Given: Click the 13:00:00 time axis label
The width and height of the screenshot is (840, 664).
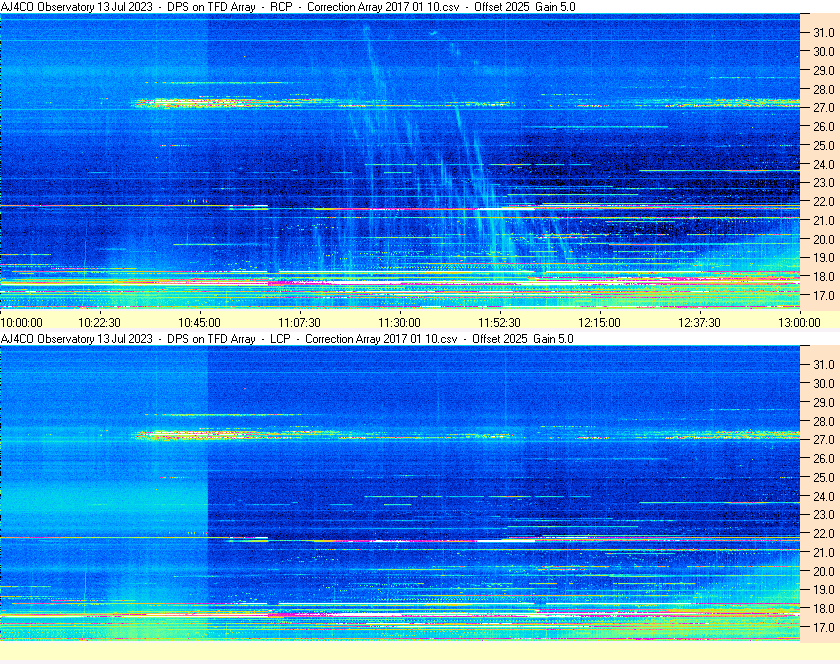Looking at the screenshot, I should click(799, 323).
